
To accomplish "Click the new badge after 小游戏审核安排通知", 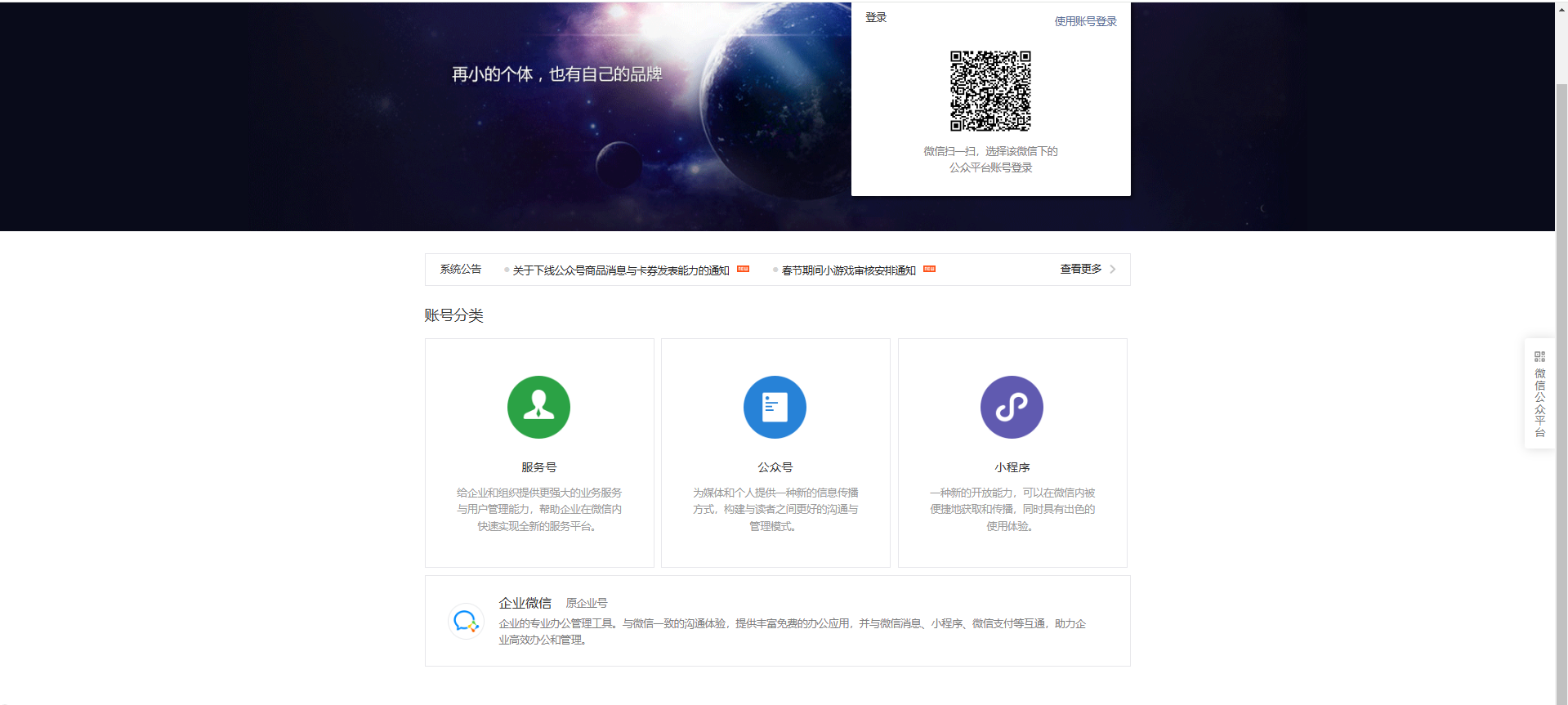I will click(x=929, y=269).
